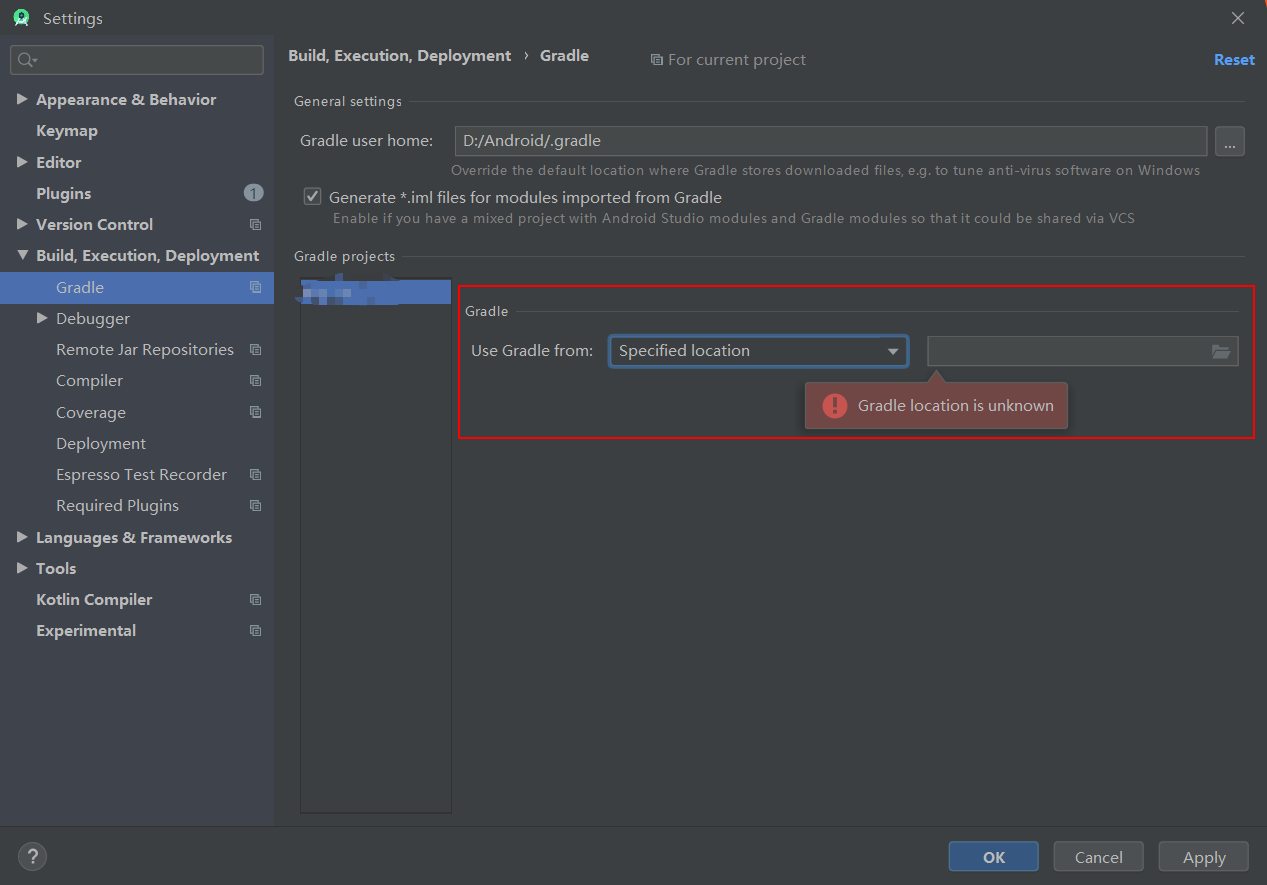Click Build, Execution, Deployment breadcrumb

pyautogui.click(x=399, y=56)
